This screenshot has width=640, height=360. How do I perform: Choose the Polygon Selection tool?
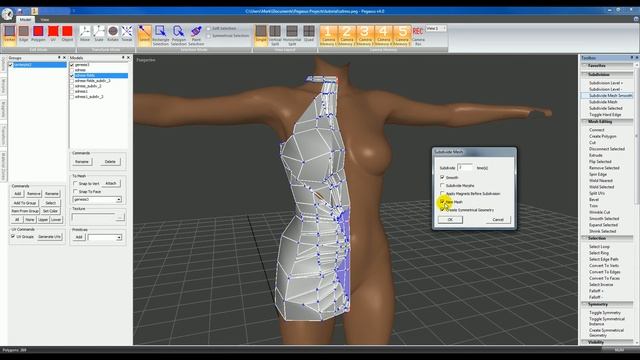(x=178, y=35)
